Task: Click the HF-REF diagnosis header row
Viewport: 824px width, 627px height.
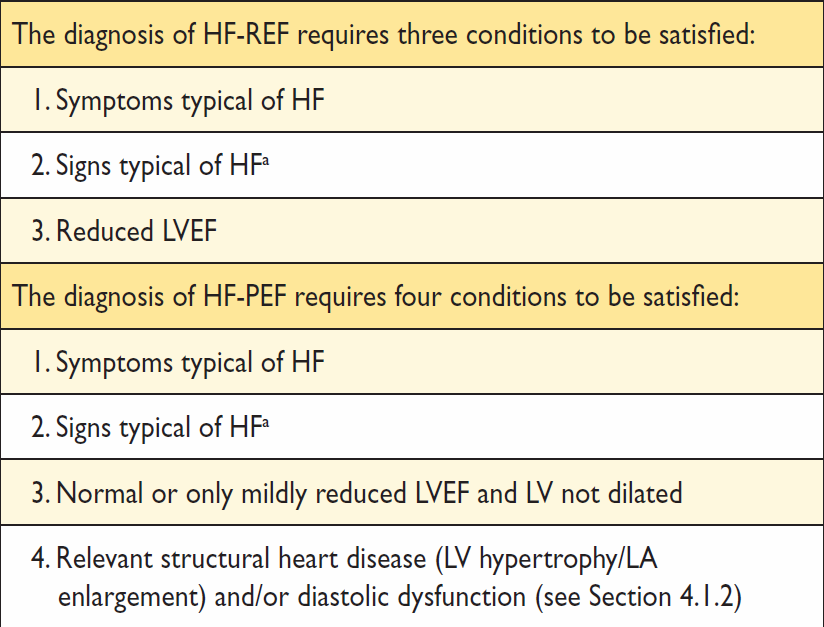Action: tap(412, 34)
